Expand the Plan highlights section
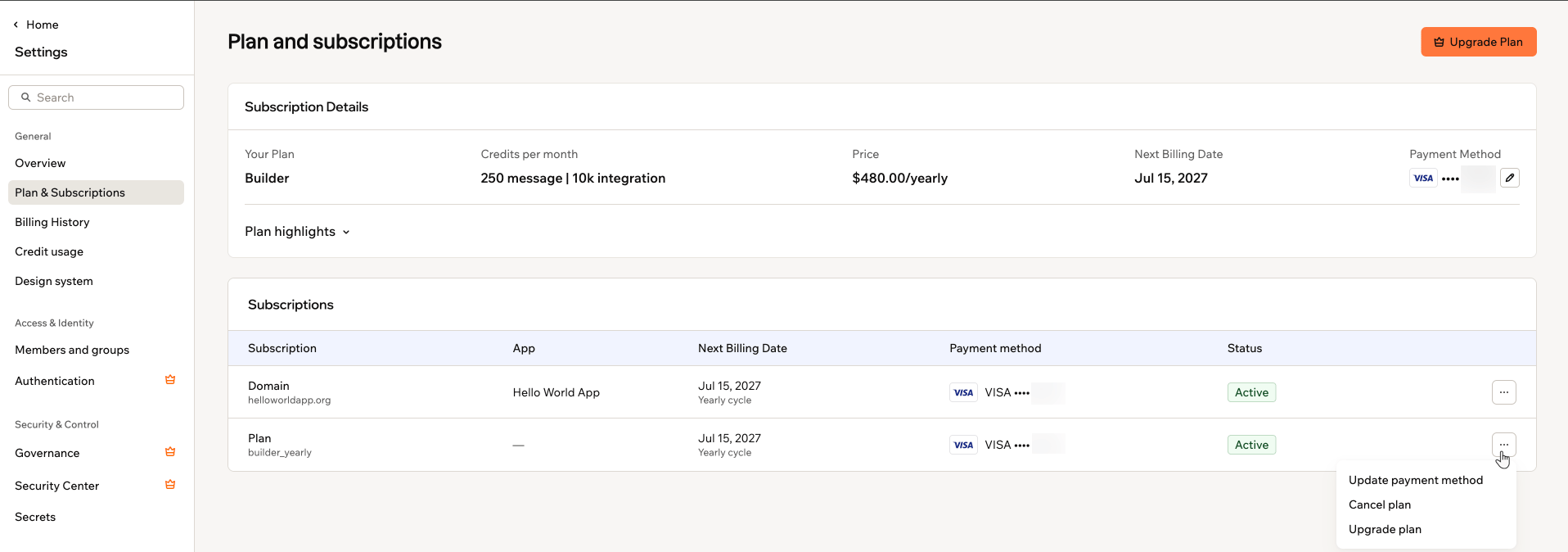1568x552 pixels. click(298, 232)
